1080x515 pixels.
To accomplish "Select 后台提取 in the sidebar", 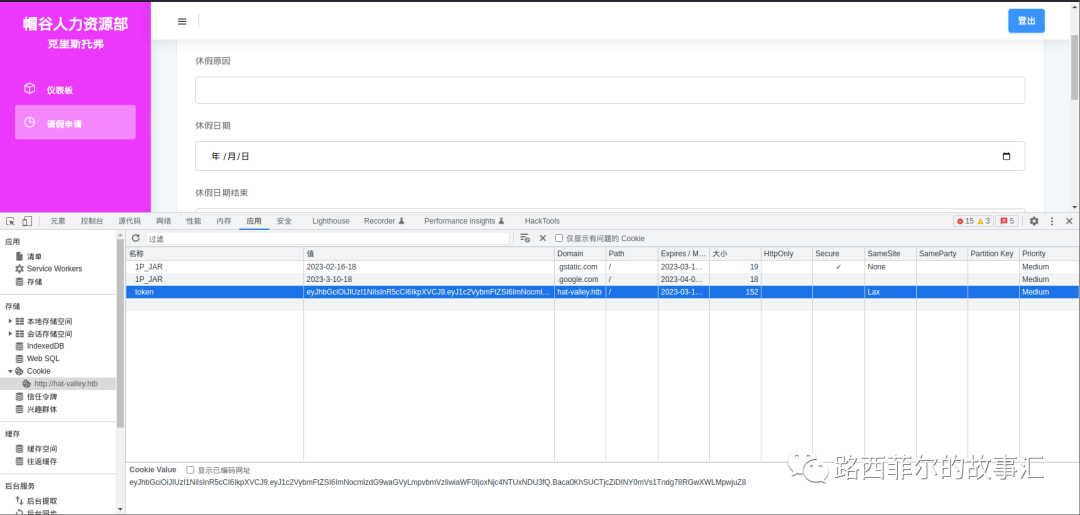I will [x=41, y=501].
